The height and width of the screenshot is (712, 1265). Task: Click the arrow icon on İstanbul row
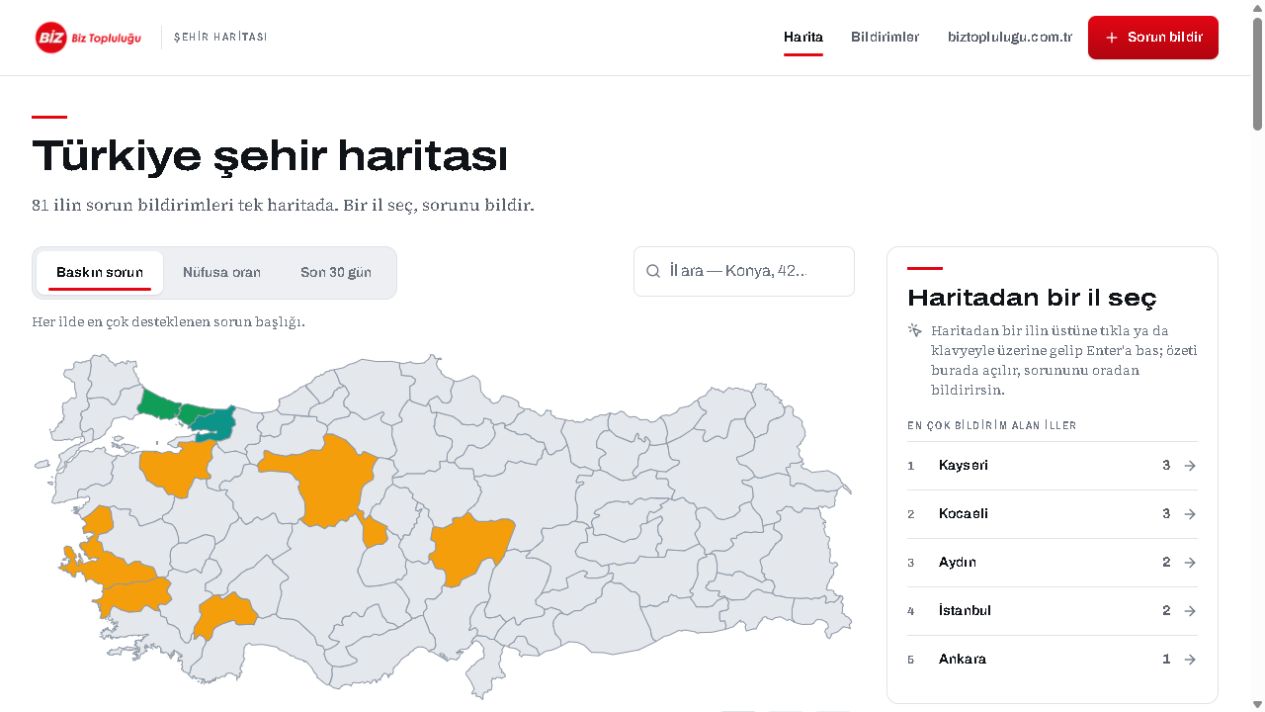tap(1189, 611)
